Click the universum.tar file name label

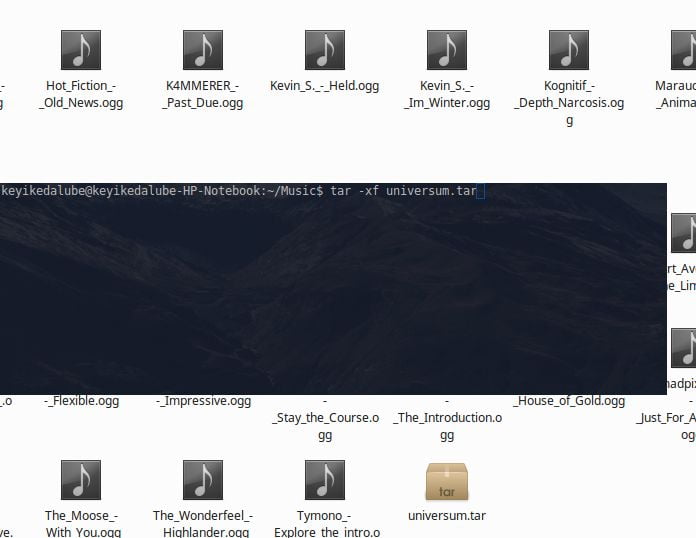point(447,516)
